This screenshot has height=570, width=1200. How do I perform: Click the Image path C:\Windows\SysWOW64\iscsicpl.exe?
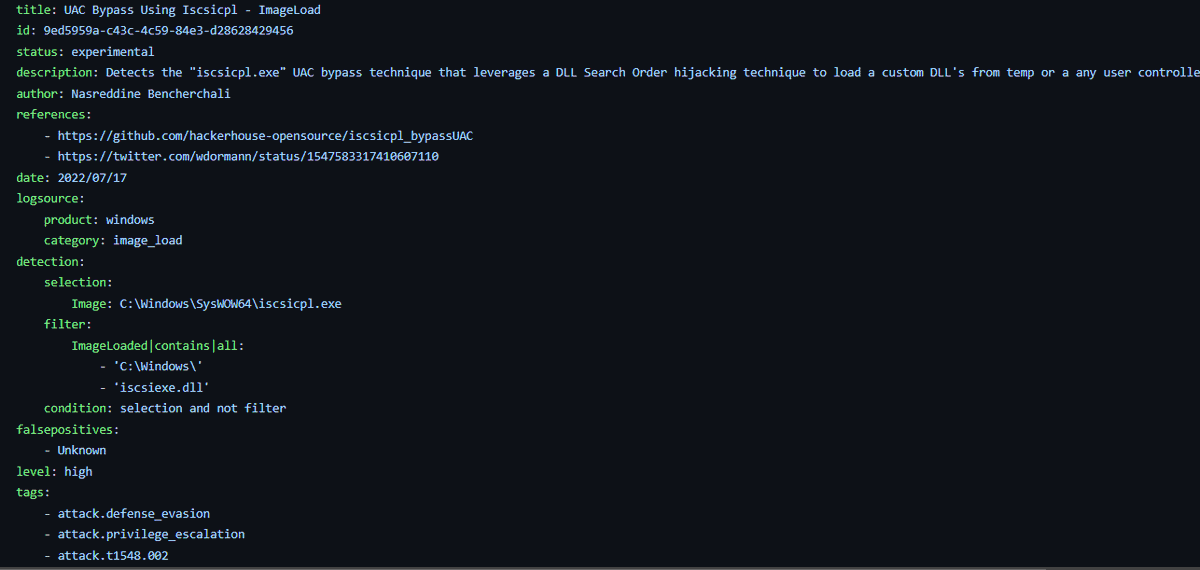230,303
